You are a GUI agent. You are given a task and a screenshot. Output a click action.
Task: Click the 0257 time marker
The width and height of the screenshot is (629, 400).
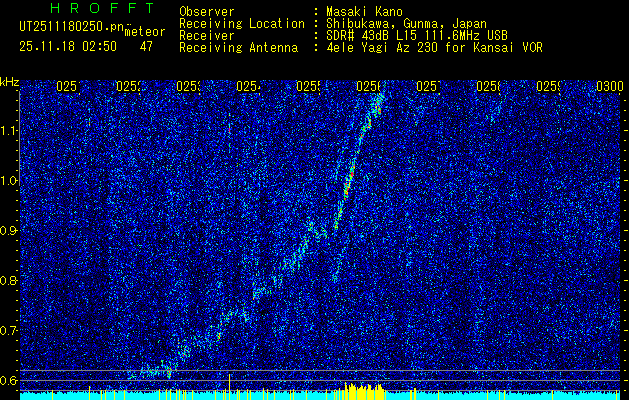[428, 86]
